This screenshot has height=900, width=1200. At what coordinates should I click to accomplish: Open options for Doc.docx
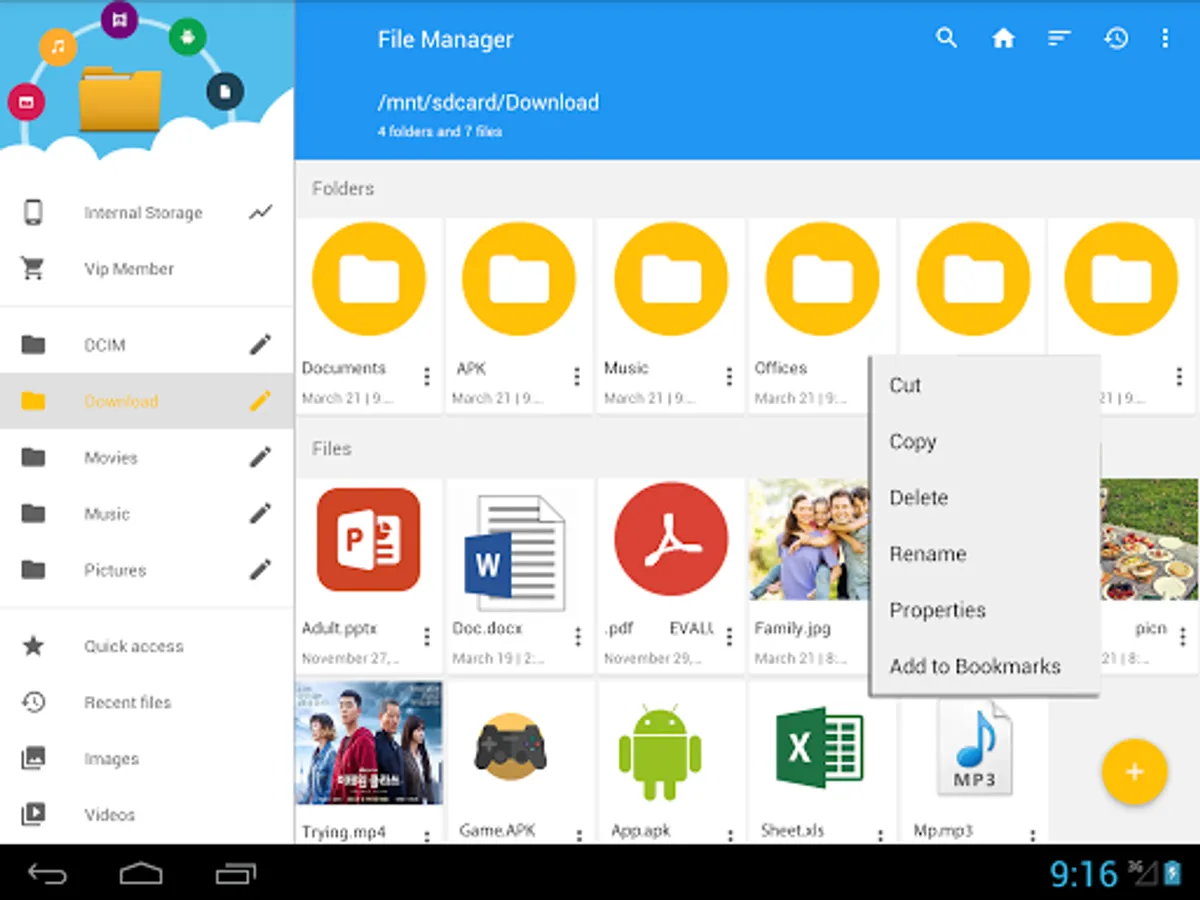577,636
